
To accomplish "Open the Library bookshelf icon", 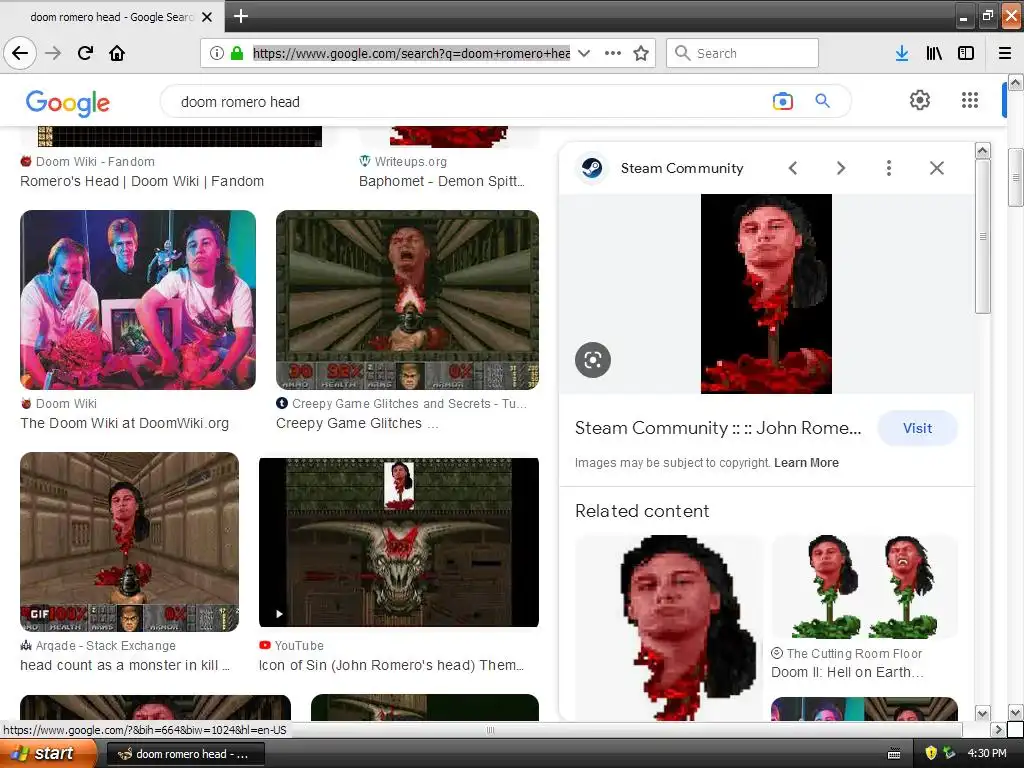I will tap(934, 53).
